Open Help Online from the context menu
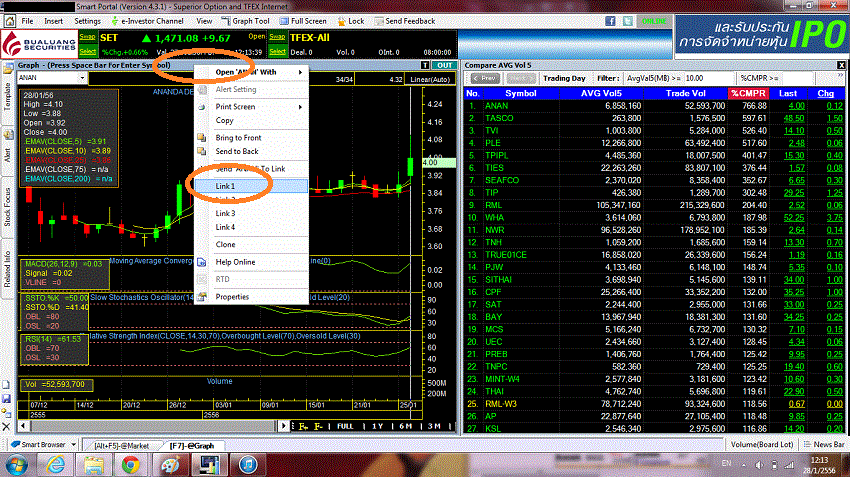850x477 pixels. [x=235, y=262]
